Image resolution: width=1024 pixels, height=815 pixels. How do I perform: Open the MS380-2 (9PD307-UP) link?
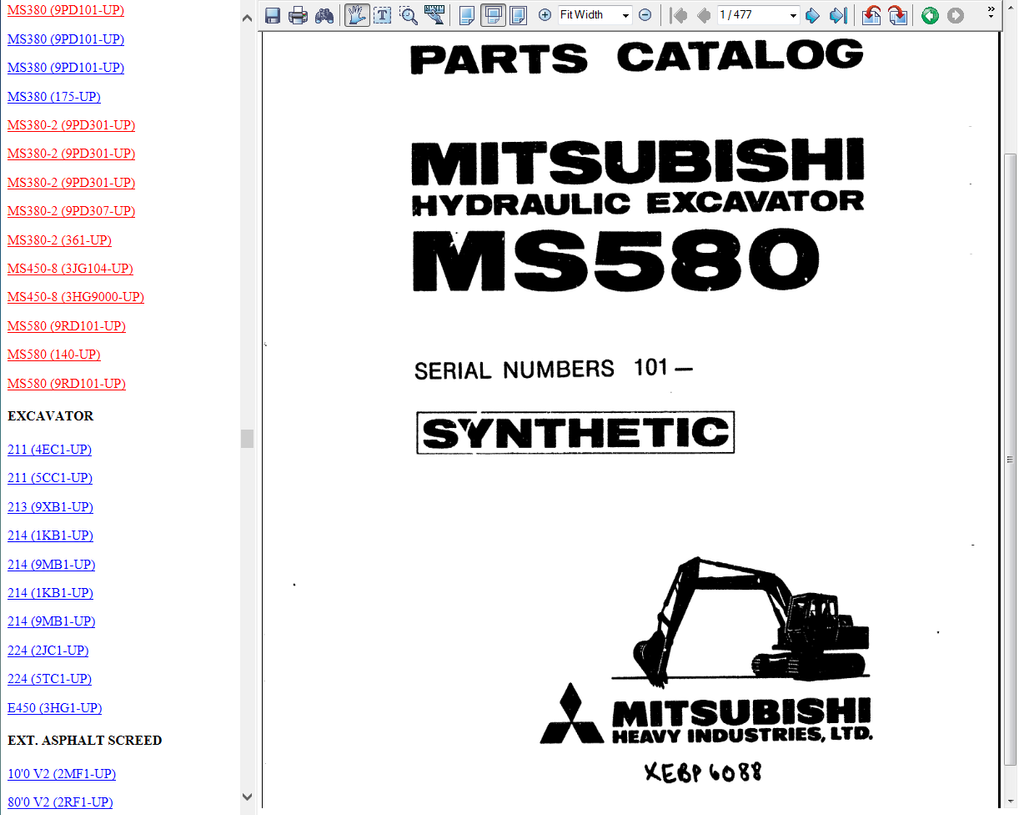pos(71,211)
